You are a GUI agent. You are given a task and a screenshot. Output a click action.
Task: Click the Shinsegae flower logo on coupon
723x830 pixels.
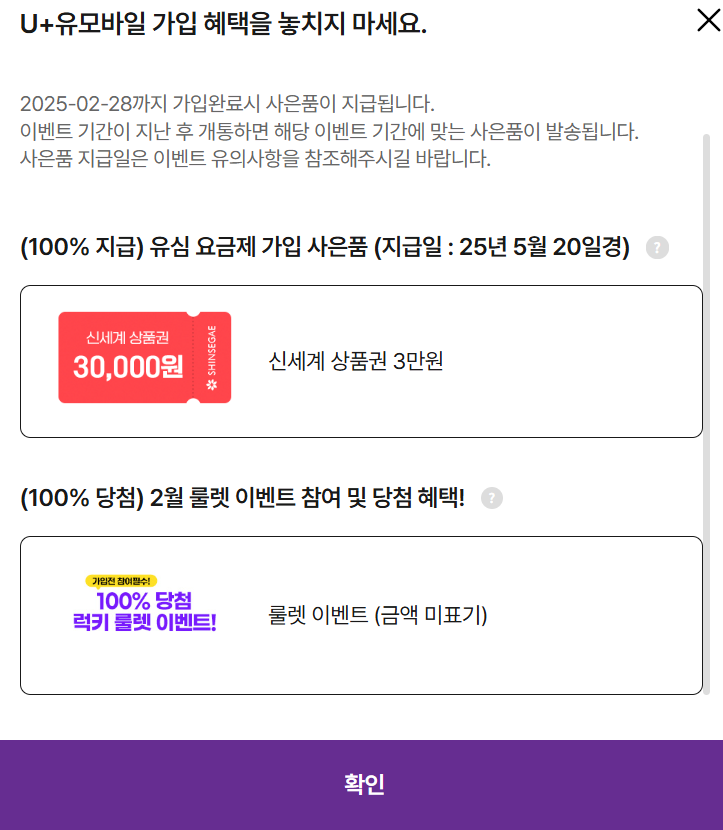click(212, 385)
